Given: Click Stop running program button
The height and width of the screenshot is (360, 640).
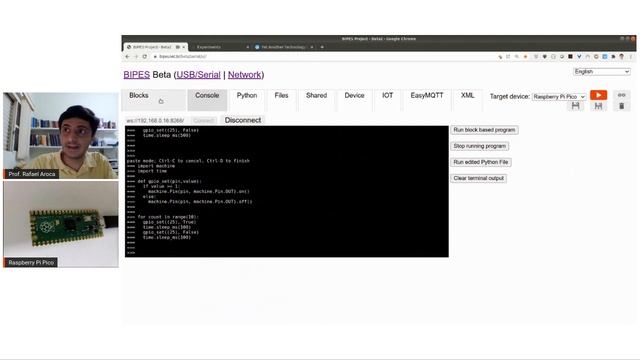Looking at the screenshot, I should [480, 146].
